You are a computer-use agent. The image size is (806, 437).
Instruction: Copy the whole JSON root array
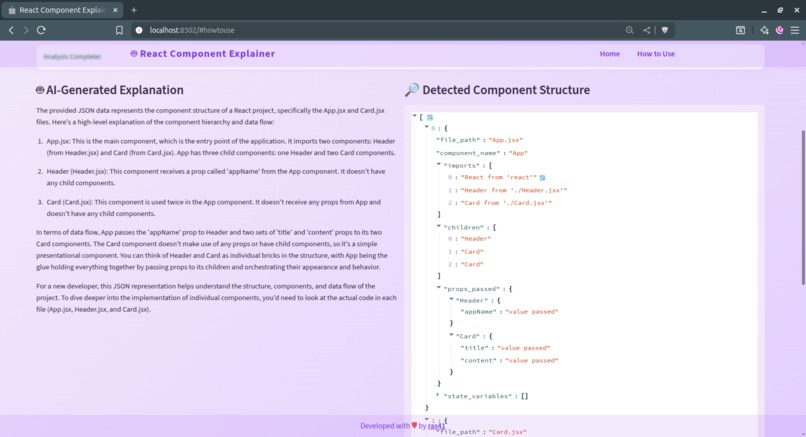tap(430, 117)
